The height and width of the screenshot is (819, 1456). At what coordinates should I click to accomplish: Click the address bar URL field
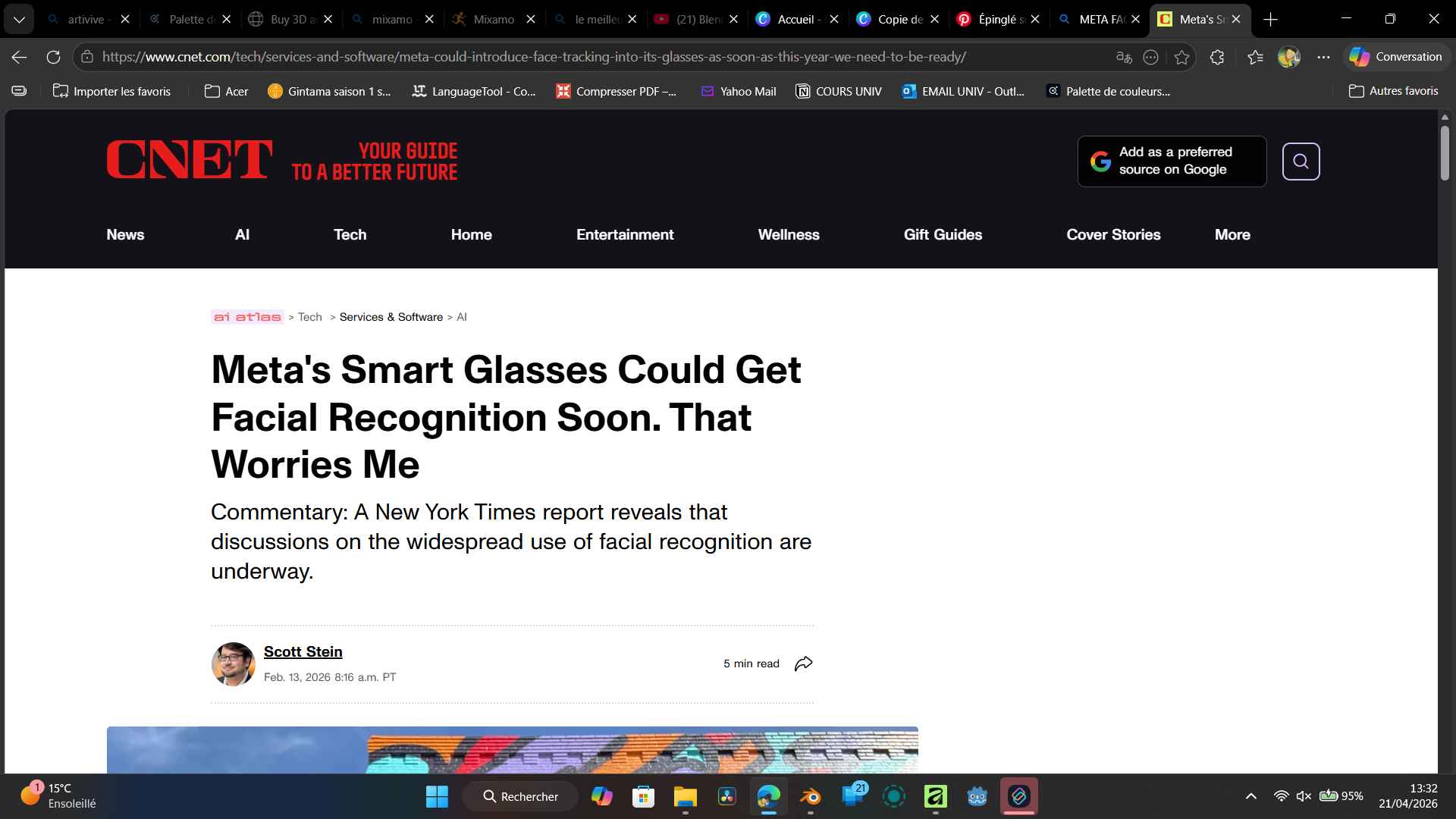coord(534,57)
